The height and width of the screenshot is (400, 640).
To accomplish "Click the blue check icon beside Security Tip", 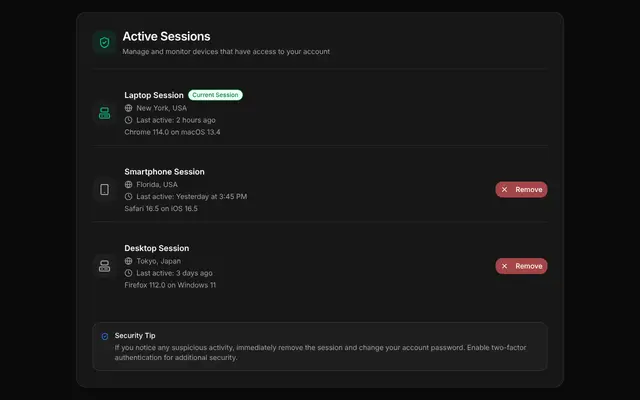I will click(105, 336).
